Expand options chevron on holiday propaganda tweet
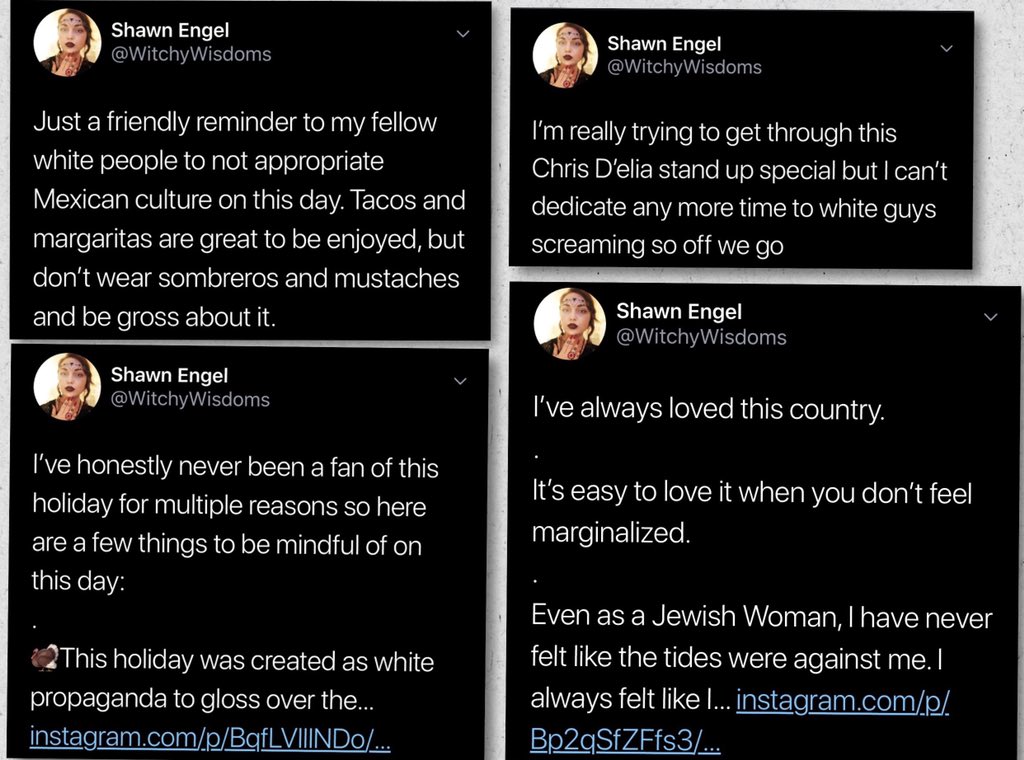This screenshot has height=760, width=1024. [x=461, y=381]
